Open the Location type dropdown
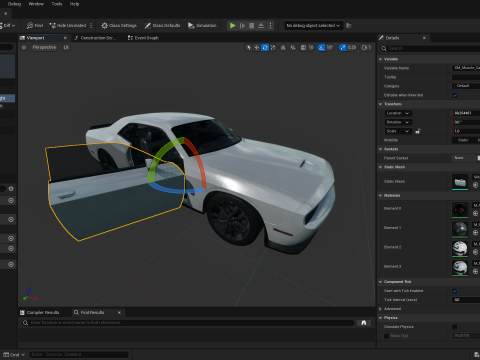Image resolution: width=480 pixels, height=360 pixels. click(x=398, y=113)
